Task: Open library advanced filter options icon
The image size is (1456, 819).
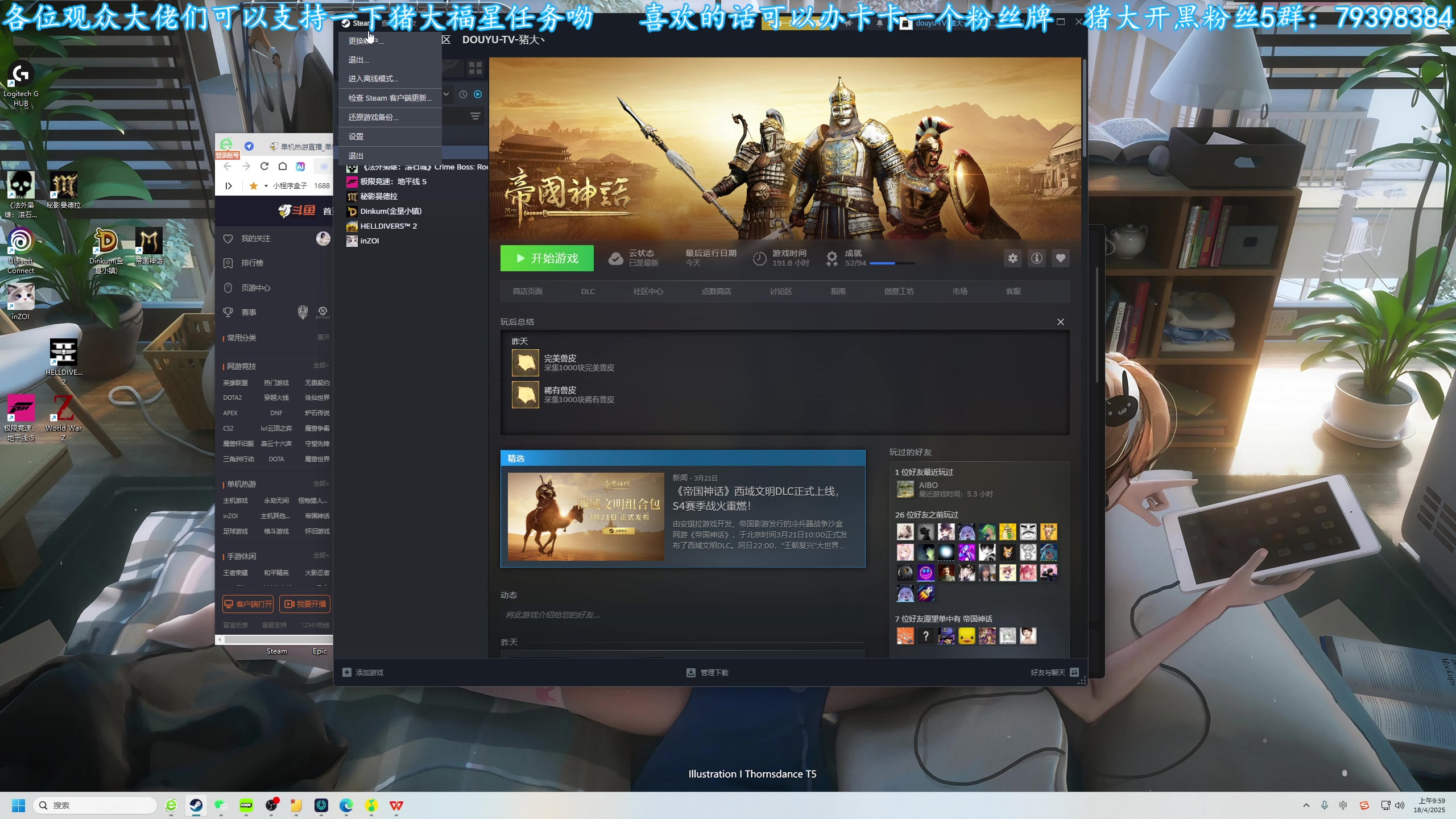Action: coord(475,117)
